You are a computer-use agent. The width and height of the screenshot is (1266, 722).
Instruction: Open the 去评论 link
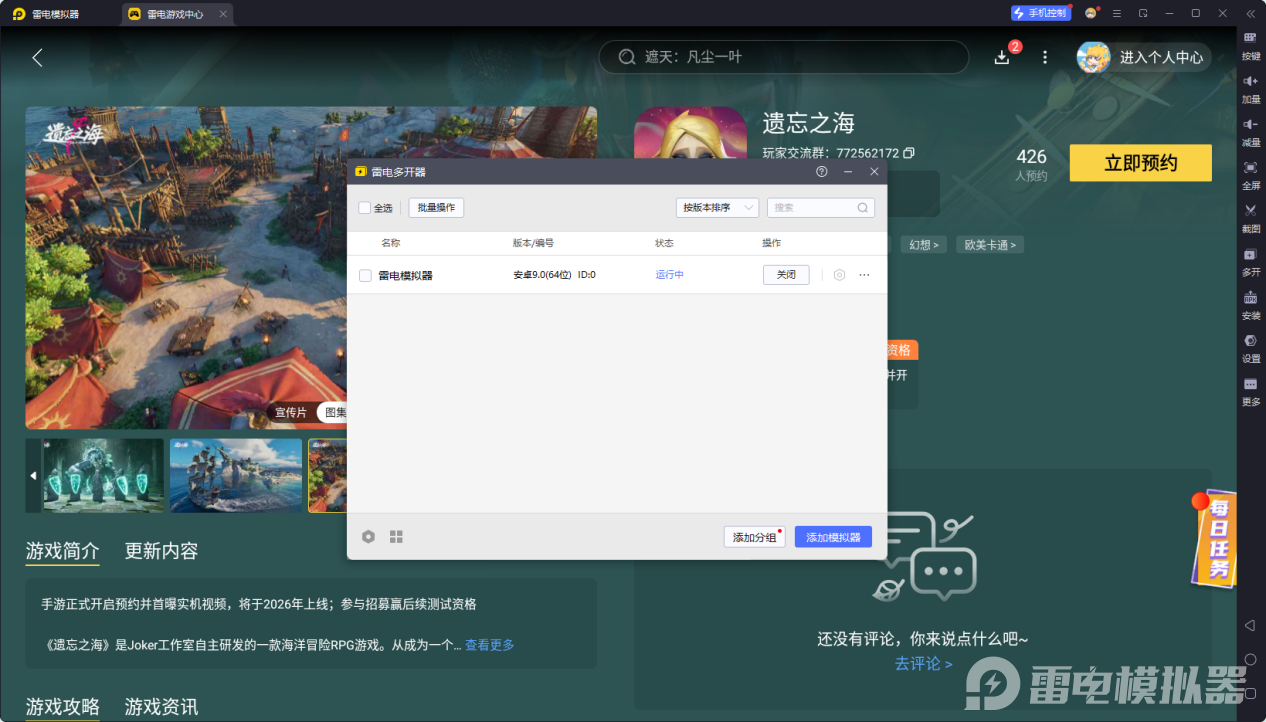pos(923,663)
